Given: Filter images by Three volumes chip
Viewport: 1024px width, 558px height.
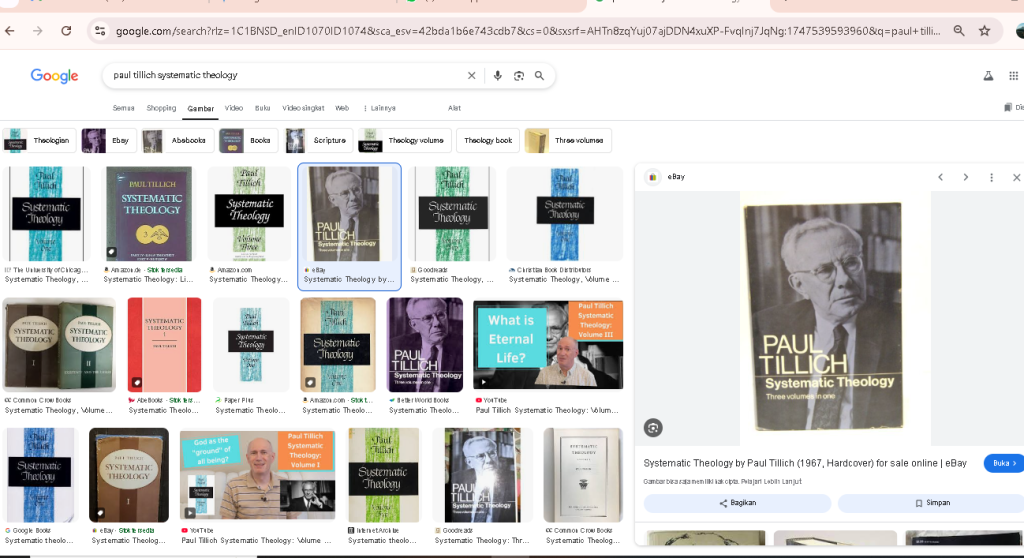Looking at the screenshot, I should pos(568,140).
